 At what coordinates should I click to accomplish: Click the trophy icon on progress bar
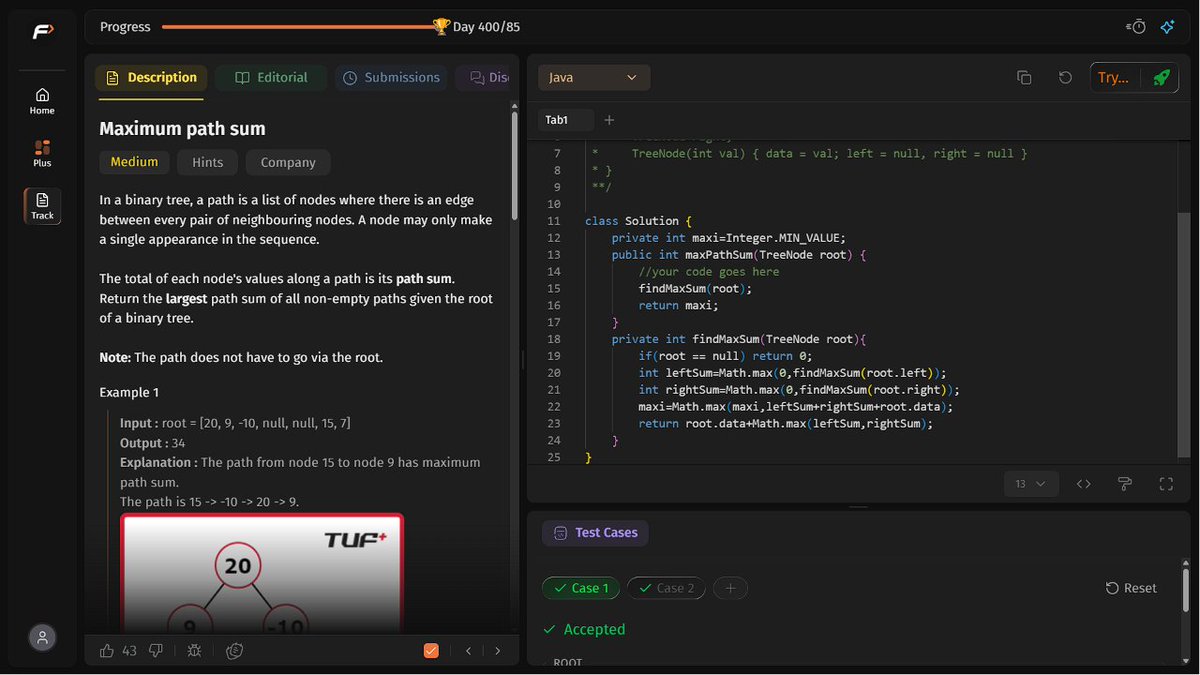441,26
